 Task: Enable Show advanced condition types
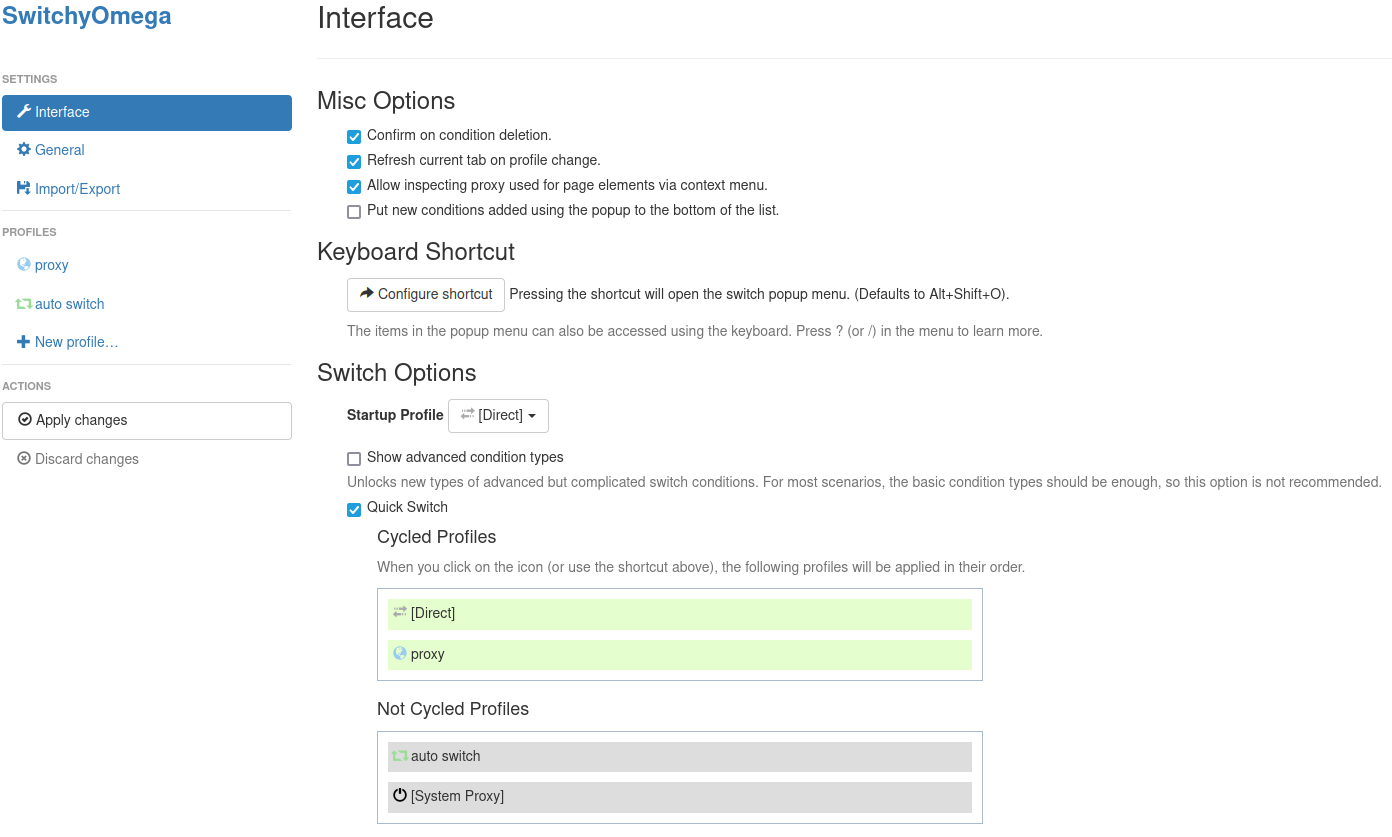click(x=354, y=458)
